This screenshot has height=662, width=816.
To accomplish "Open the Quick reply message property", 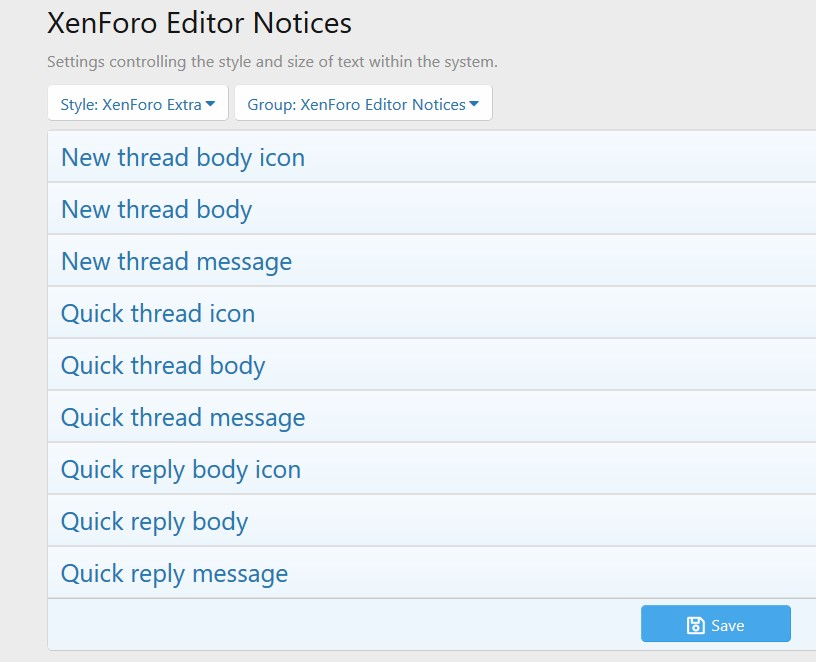I will pyautogui.click(x=175, y=574).
